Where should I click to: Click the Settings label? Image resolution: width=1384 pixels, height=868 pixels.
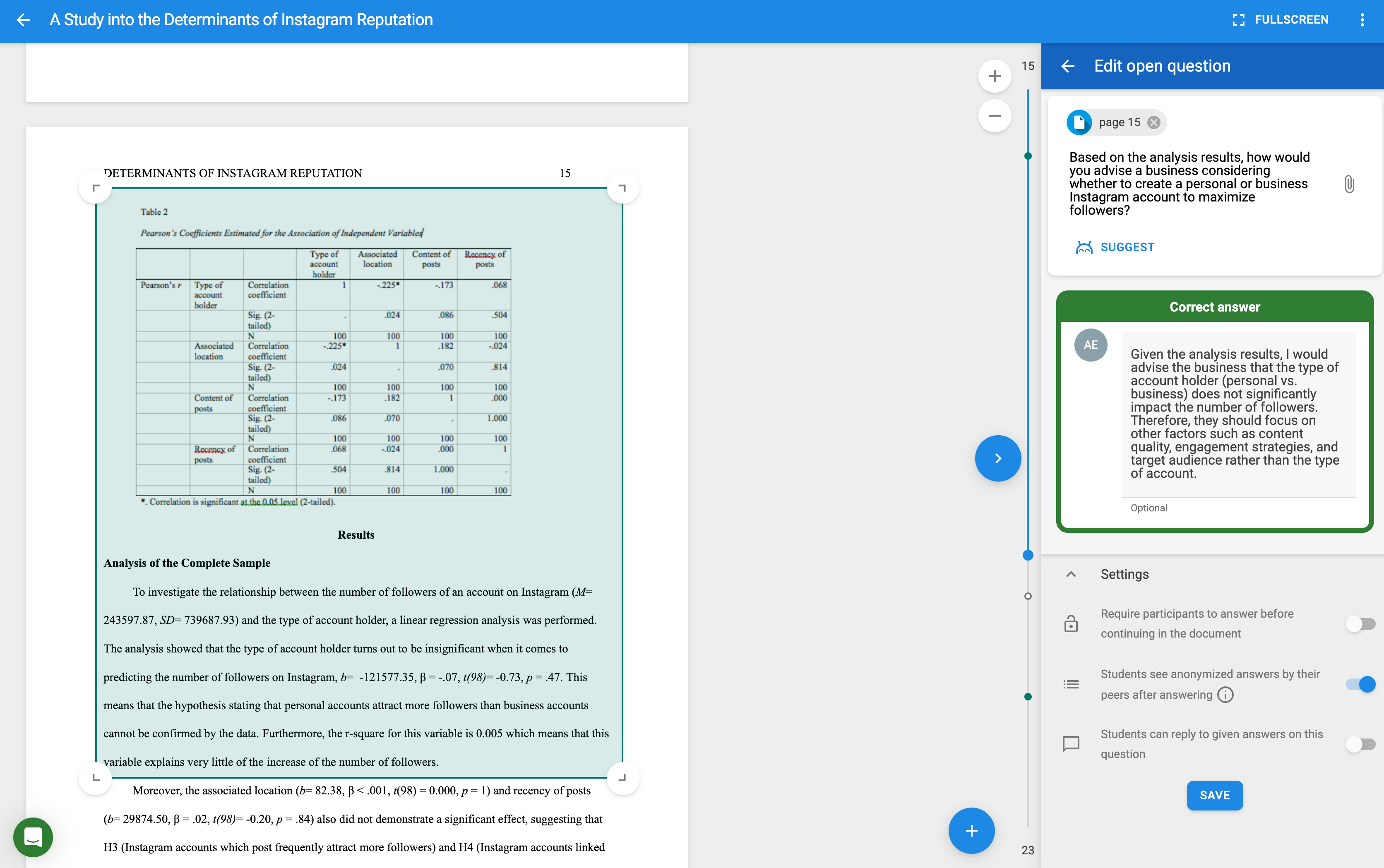coord(1124,575)
